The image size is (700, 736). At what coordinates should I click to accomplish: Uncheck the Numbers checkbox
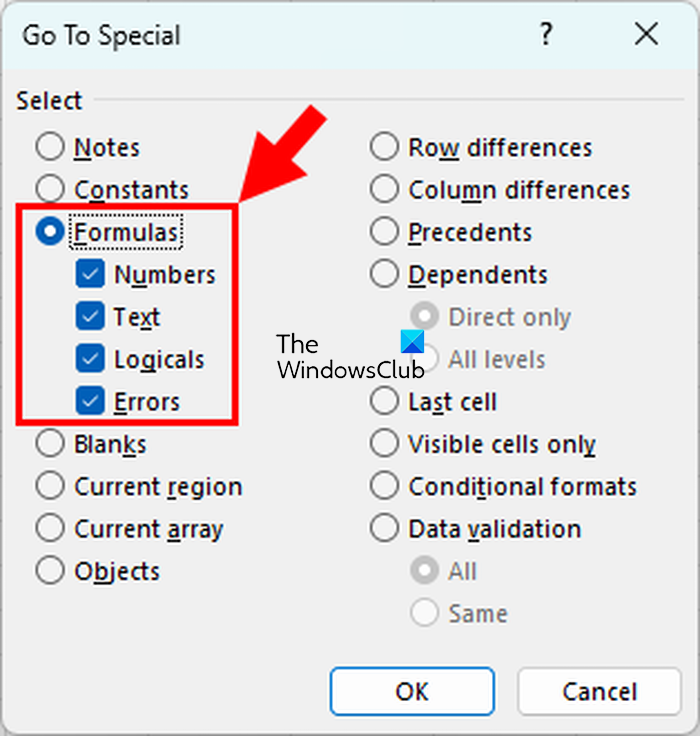click(x=91, y=275)
